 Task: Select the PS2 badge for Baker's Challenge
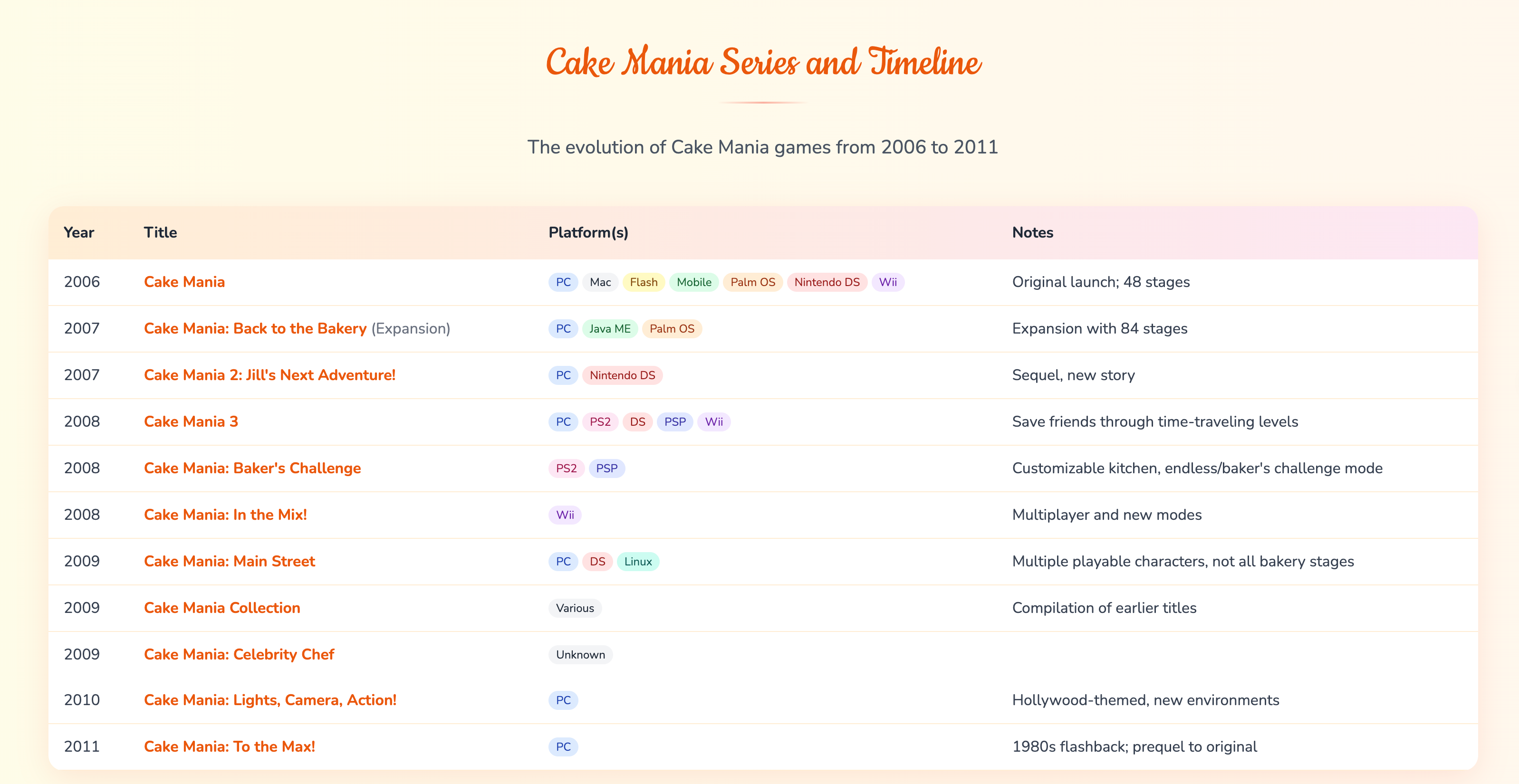pos(567,468)
